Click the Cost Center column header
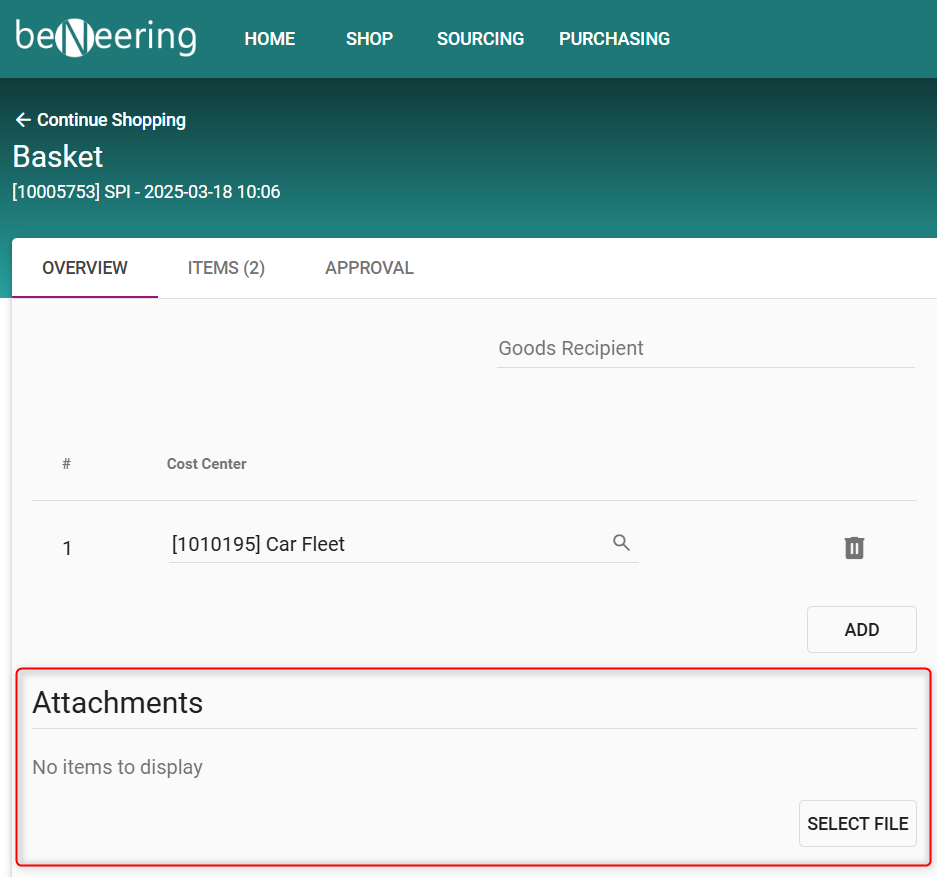Image resolution: width=937 pixels, height=877 pixels. click(x=206, y=464)
